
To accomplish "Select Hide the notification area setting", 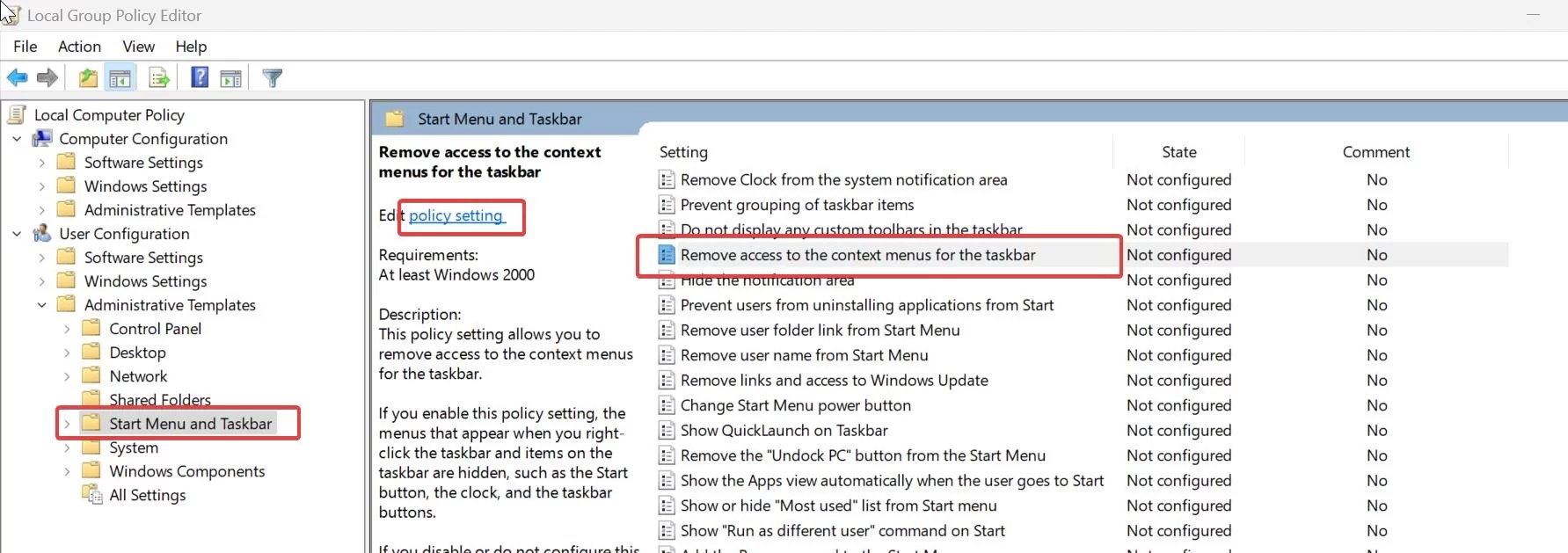I will click(x=767, y=280).
